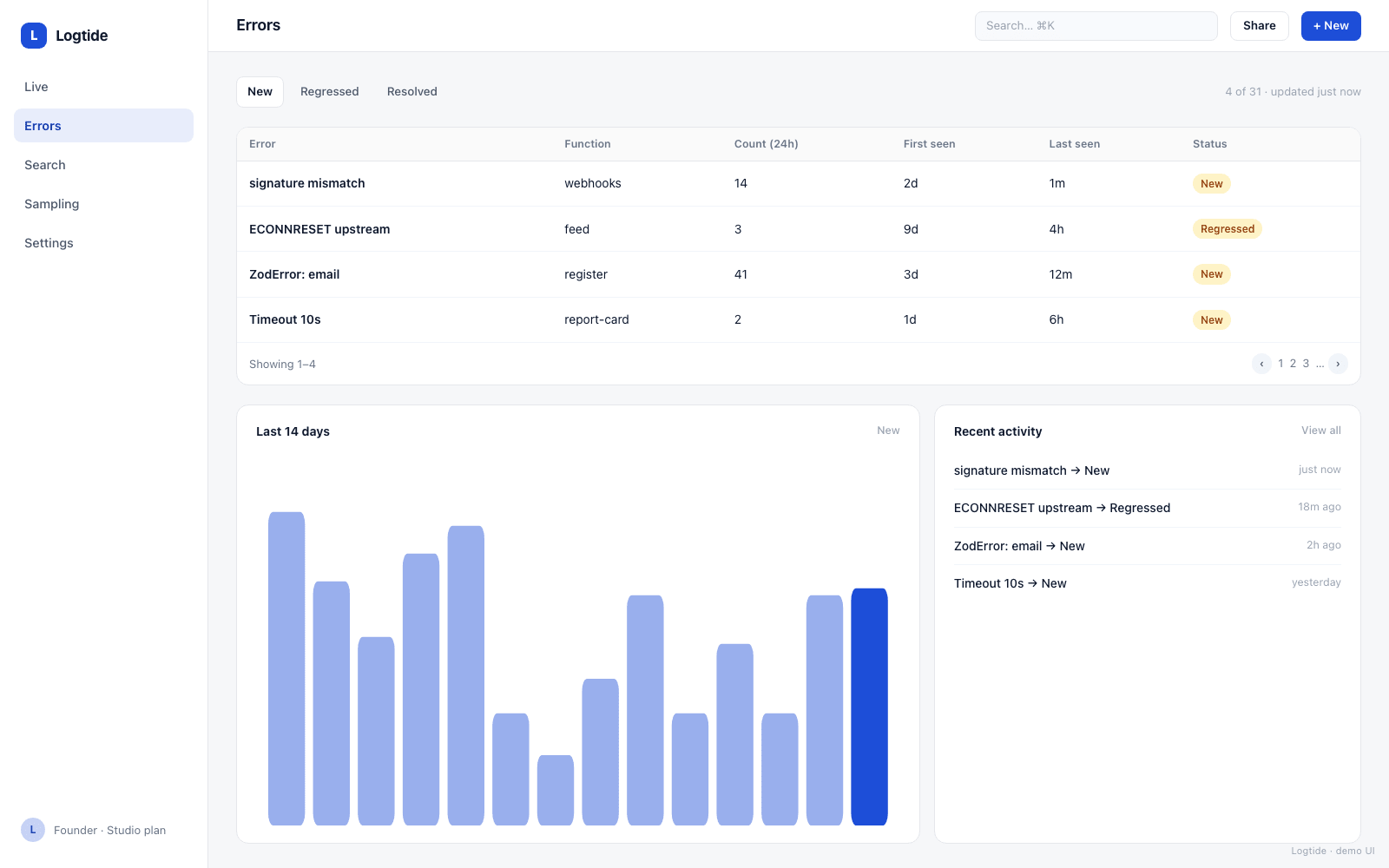
Task: Click the webhooks function cell
Action: [x=593, y=183]
